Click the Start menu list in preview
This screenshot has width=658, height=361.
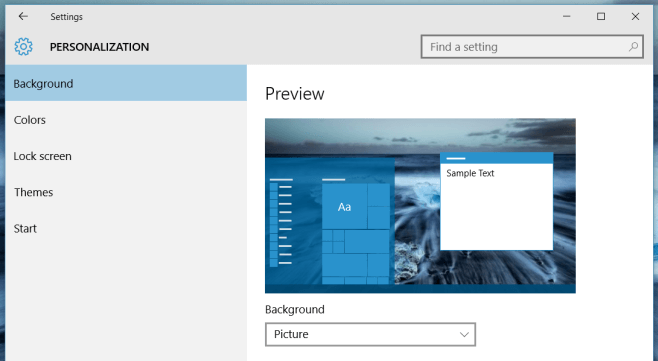coord(281,222)
